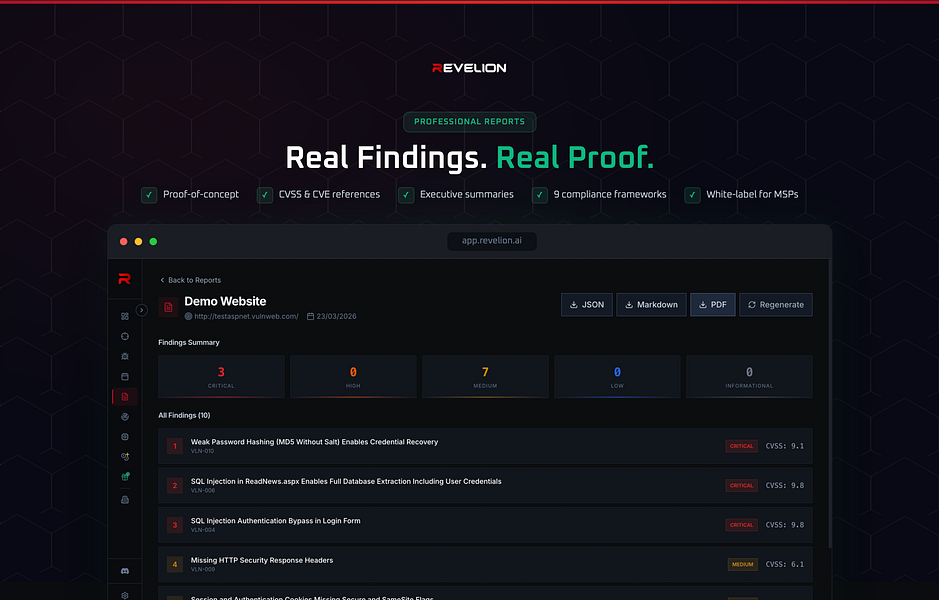The height and width of the screenshot is (600, 939).
Task: Click the MEDIUM tag on VLN-009 row
Action: click(x=743, y=564)
